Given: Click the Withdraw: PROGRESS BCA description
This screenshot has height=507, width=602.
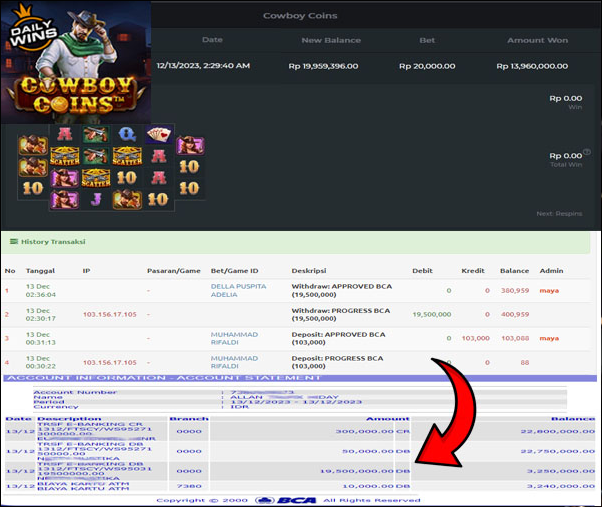Looking at the screenshot, I should coord(341,314).
